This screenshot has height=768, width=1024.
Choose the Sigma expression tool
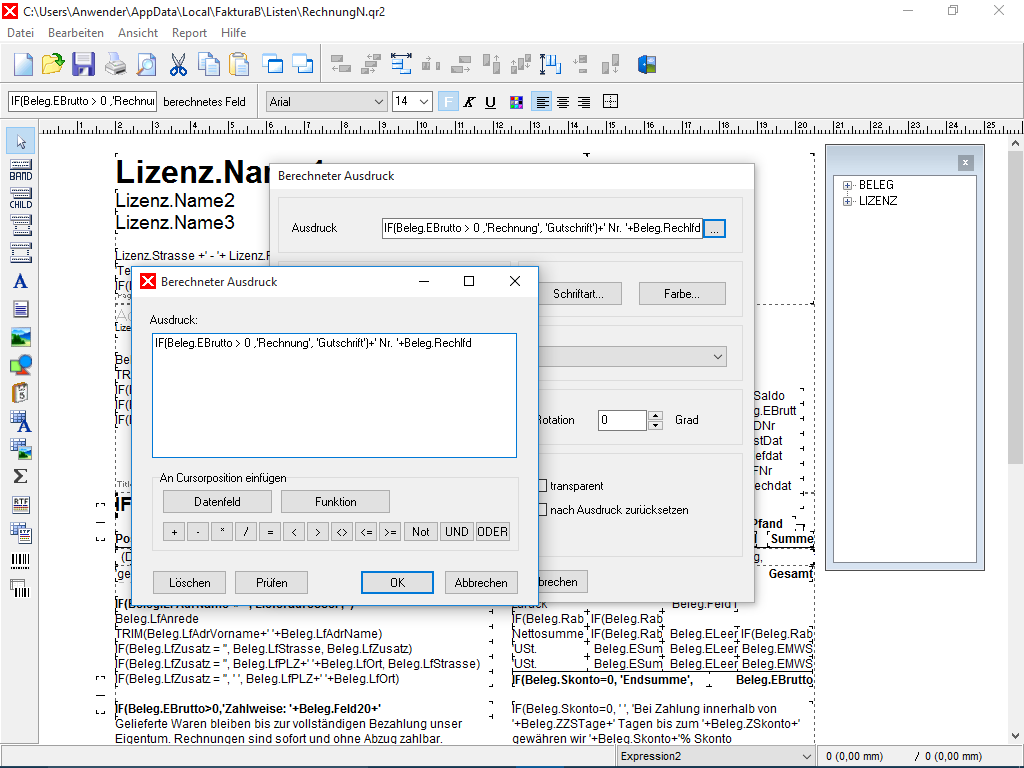click(x=20, y=477)
